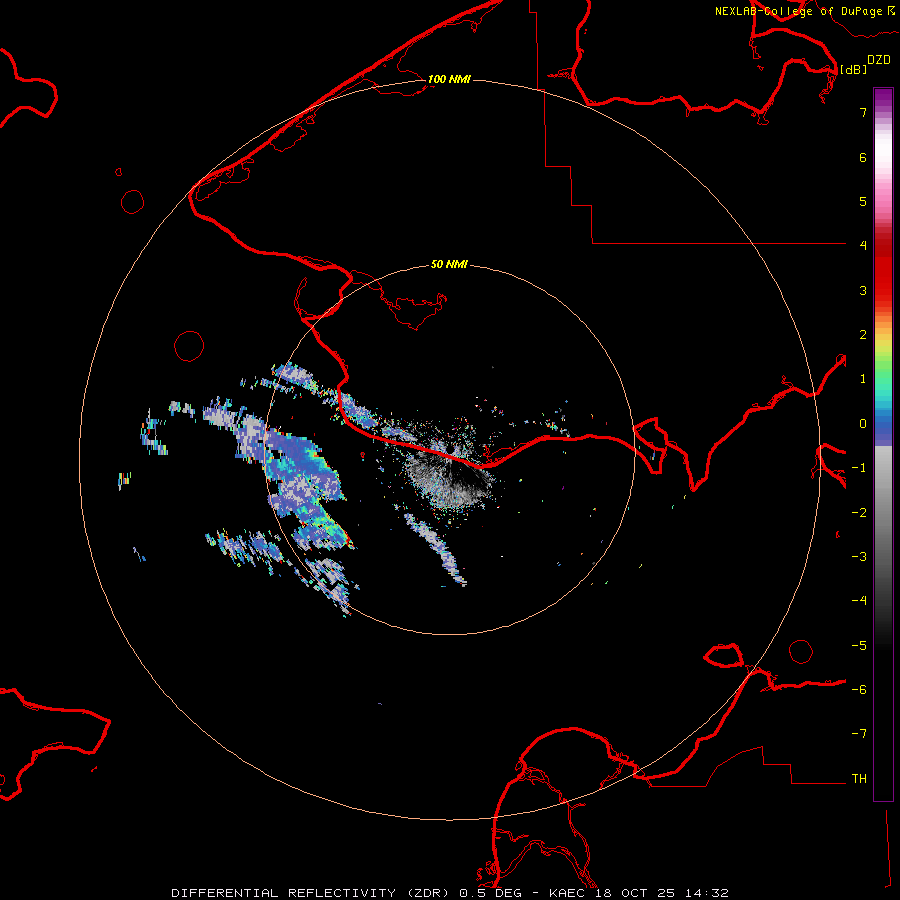The width and height of the screenshot is (900, 900).
Task: Click the DIFFERENTIAL REFLECTIVITY (ZDR) caption text
Action: pyautogui.click(x=312, y=893)
